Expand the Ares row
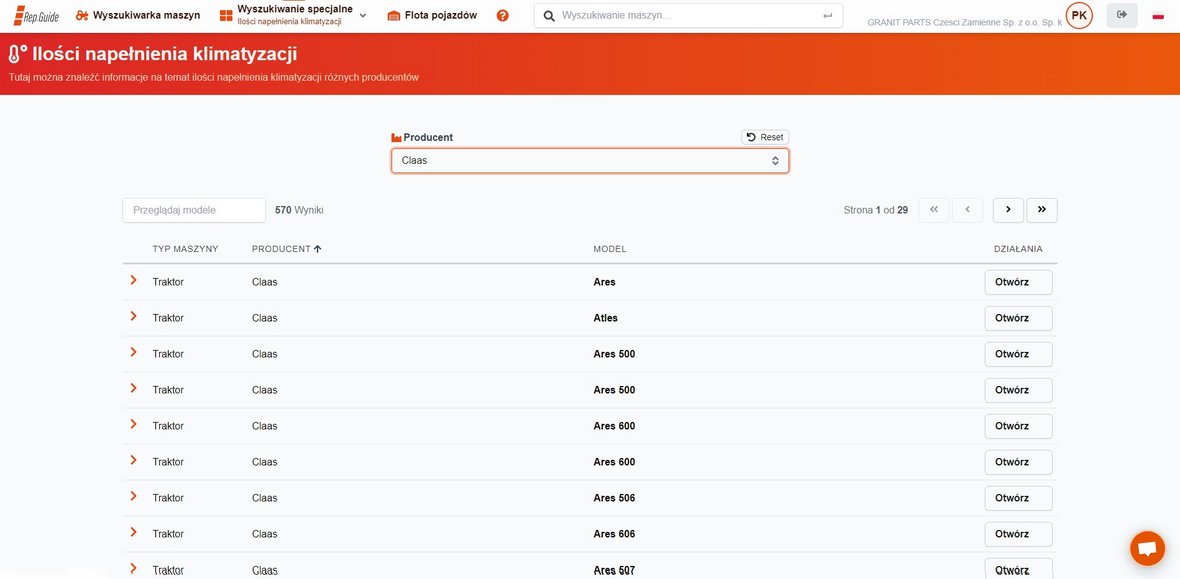1180x579 pixels. pyautogui.click(x=133, y=280)
